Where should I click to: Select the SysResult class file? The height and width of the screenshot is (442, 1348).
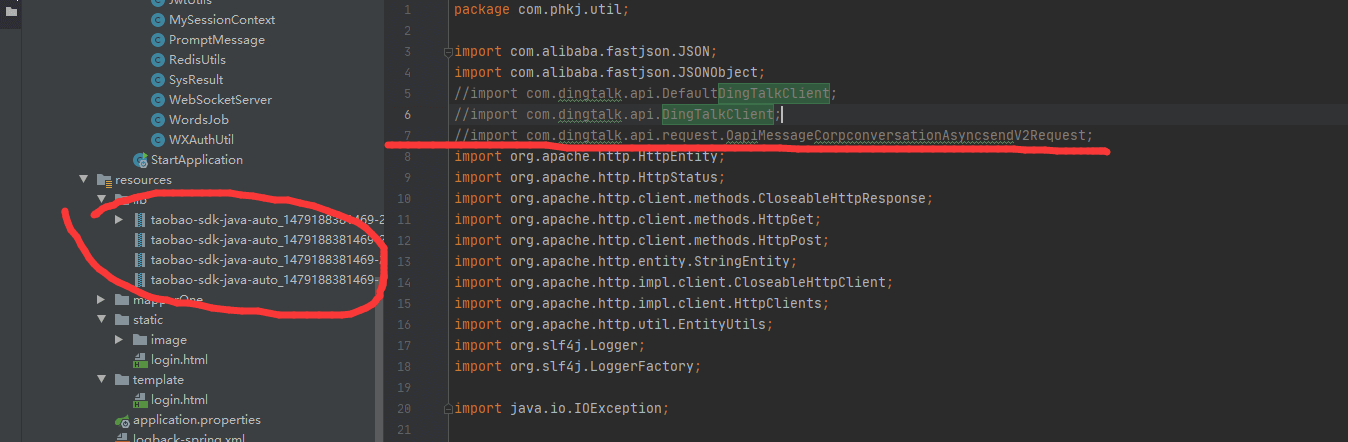tap(196, 80)
